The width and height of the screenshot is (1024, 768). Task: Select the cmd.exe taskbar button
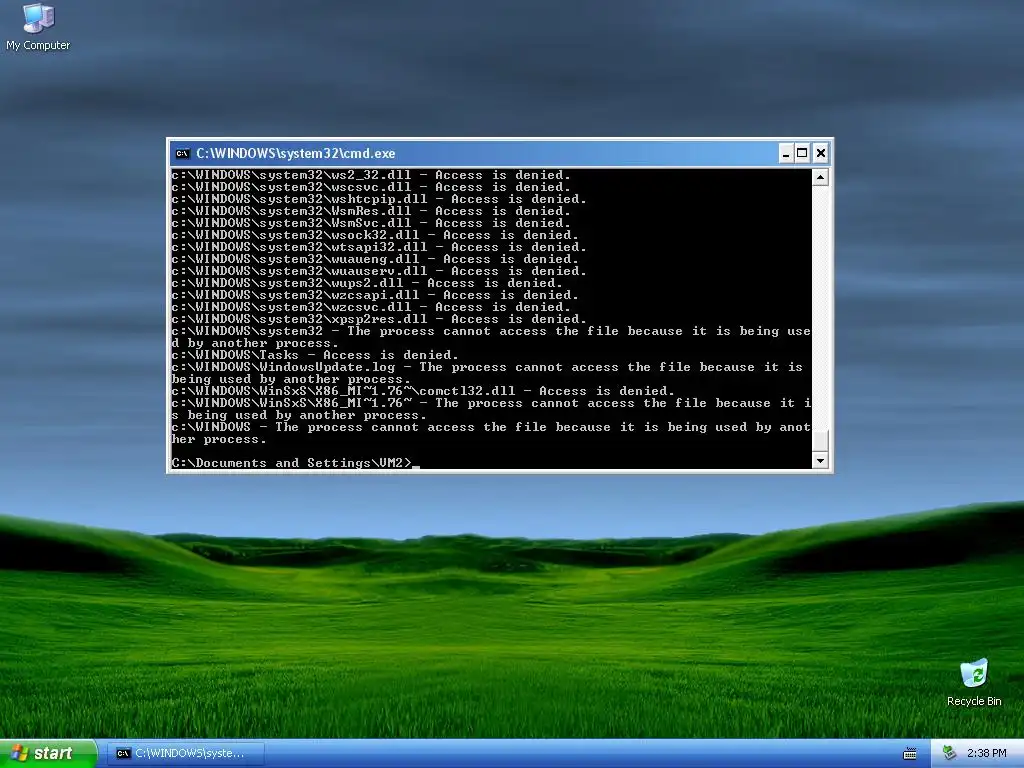[186, 753]
